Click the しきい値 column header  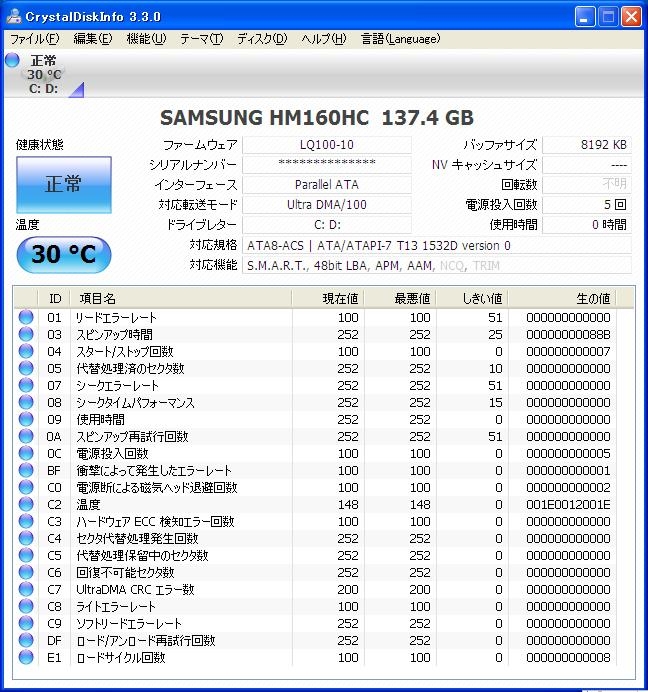point(472,299)
